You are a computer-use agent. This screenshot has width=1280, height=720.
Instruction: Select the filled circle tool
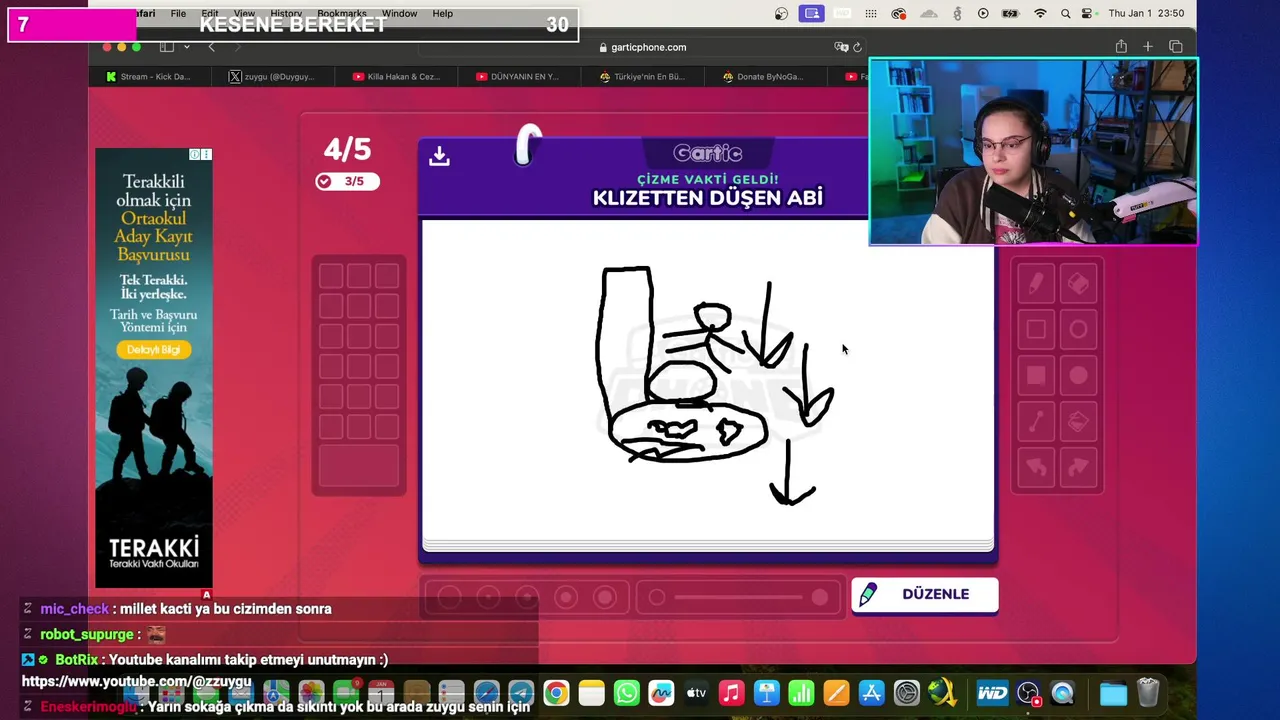coord(1078,376)
